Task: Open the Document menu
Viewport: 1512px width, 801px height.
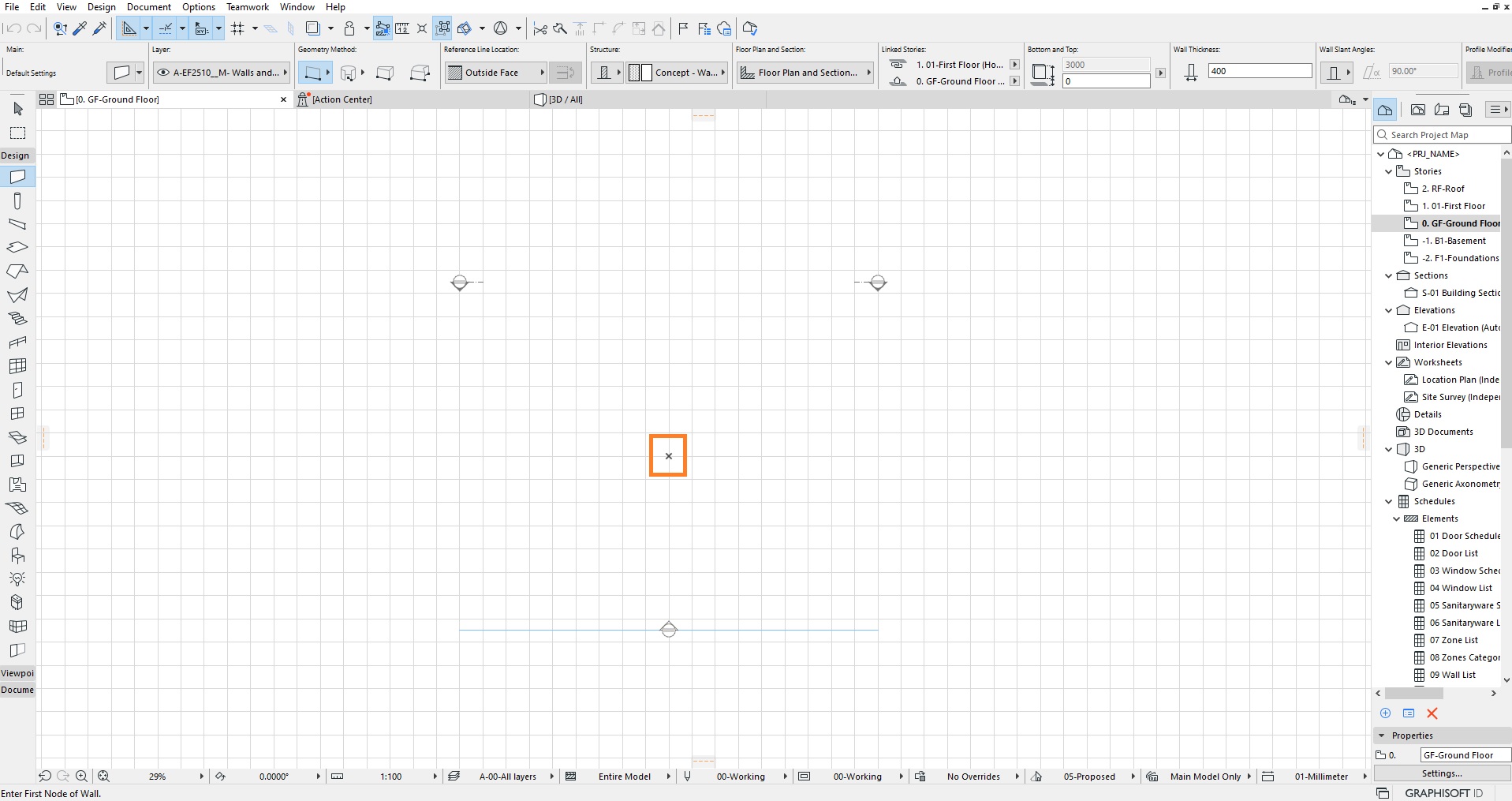Action: [148, 6]
